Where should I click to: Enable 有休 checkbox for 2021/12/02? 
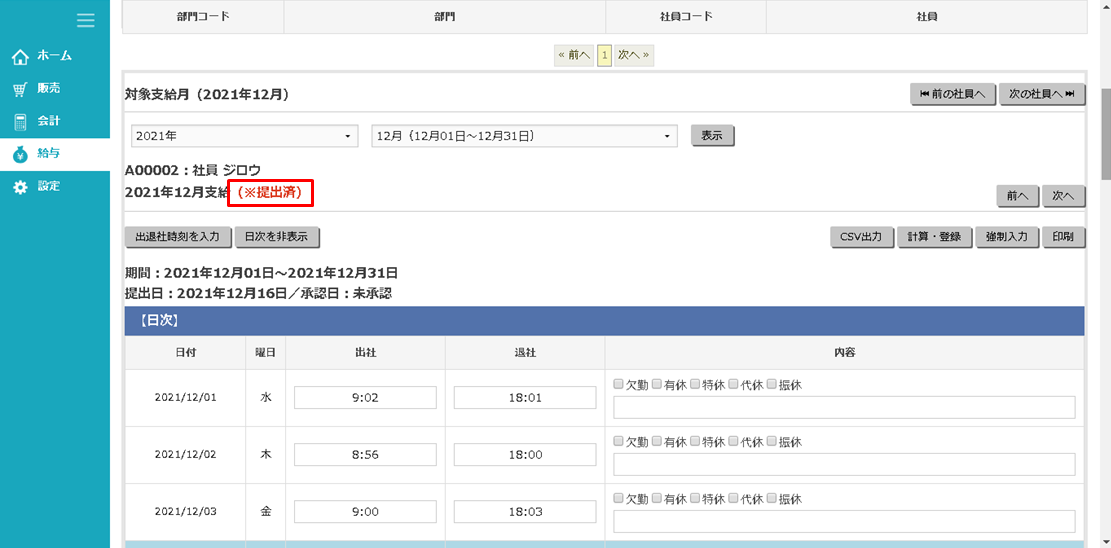tap(657, 441)
